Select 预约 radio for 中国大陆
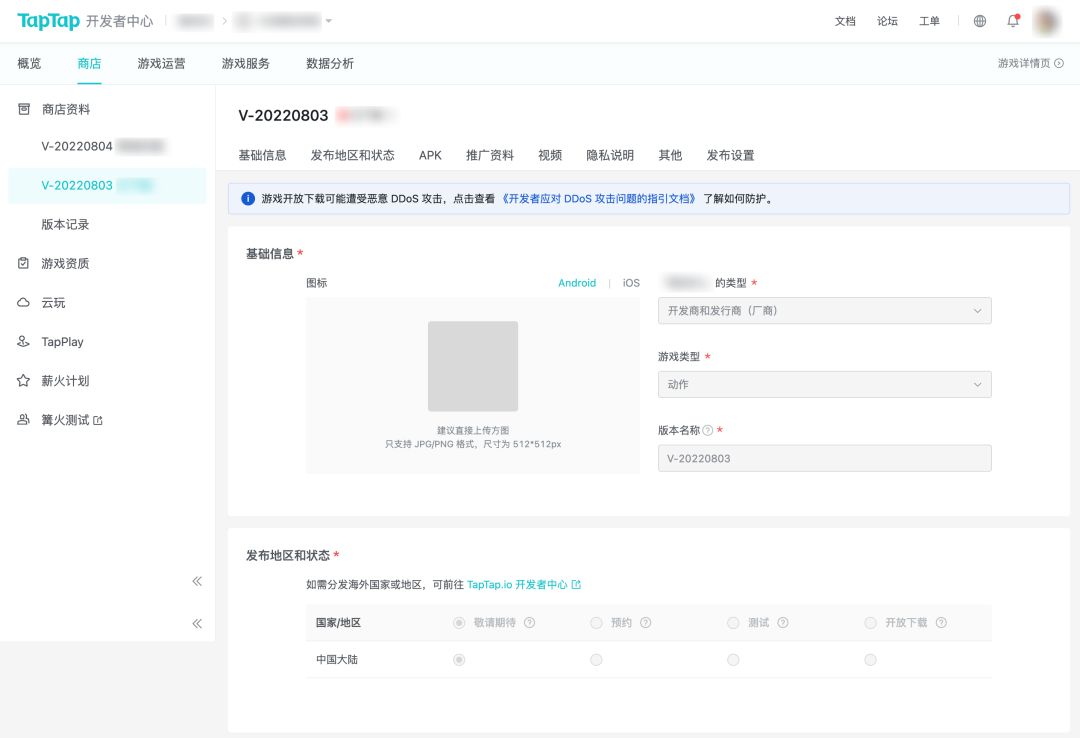This screenshot has width=1080, height=738. [596, 660]
